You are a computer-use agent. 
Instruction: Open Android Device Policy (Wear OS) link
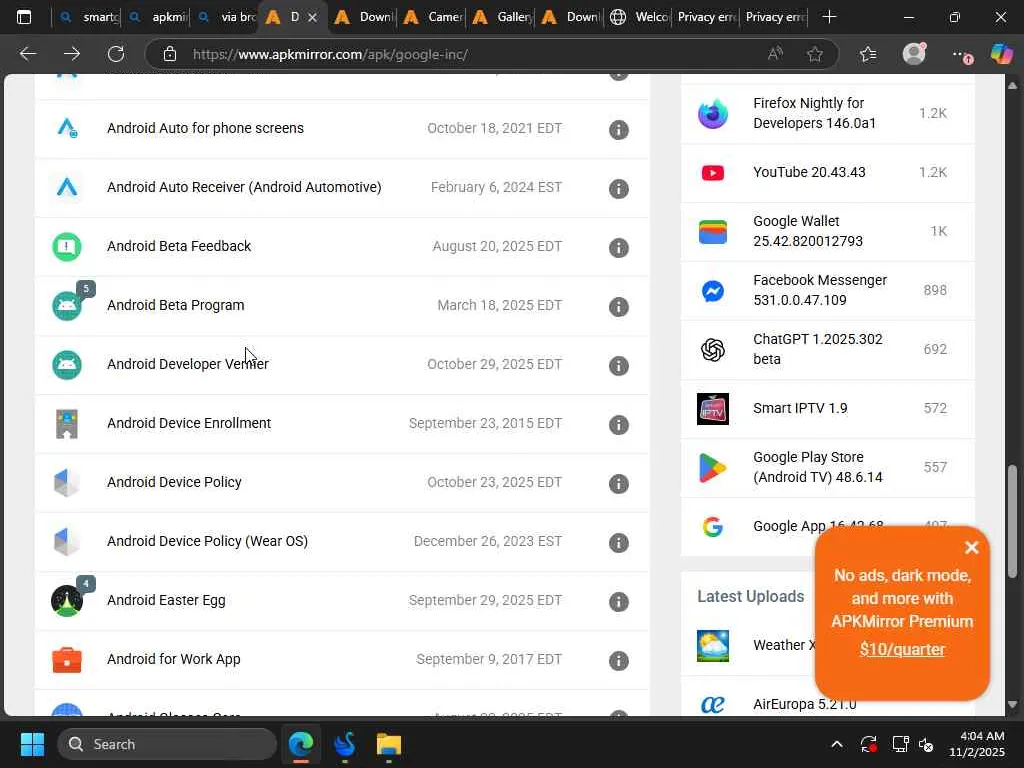tap(207, 541)
